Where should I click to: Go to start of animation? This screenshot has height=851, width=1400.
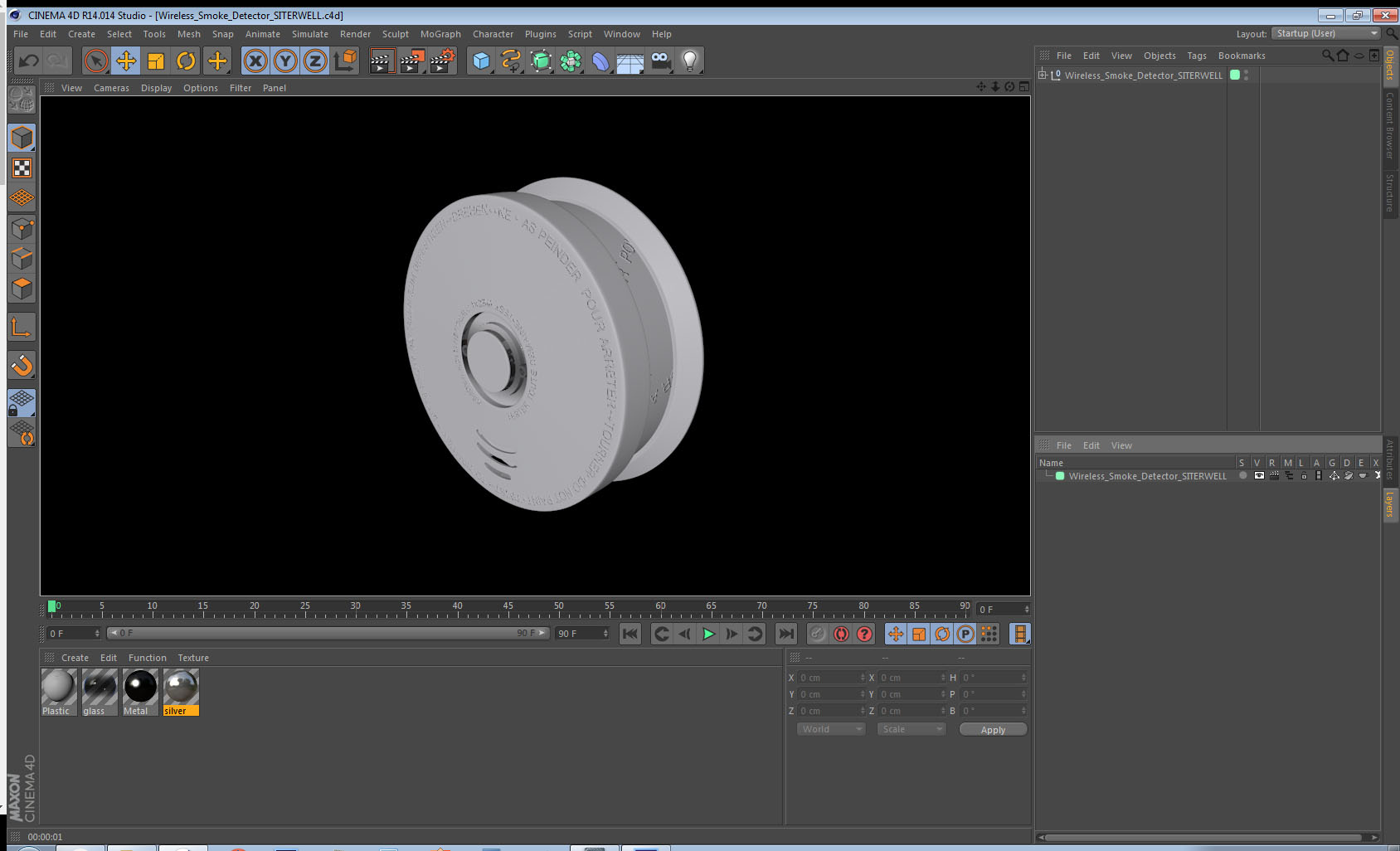click(x=630, y=634)
